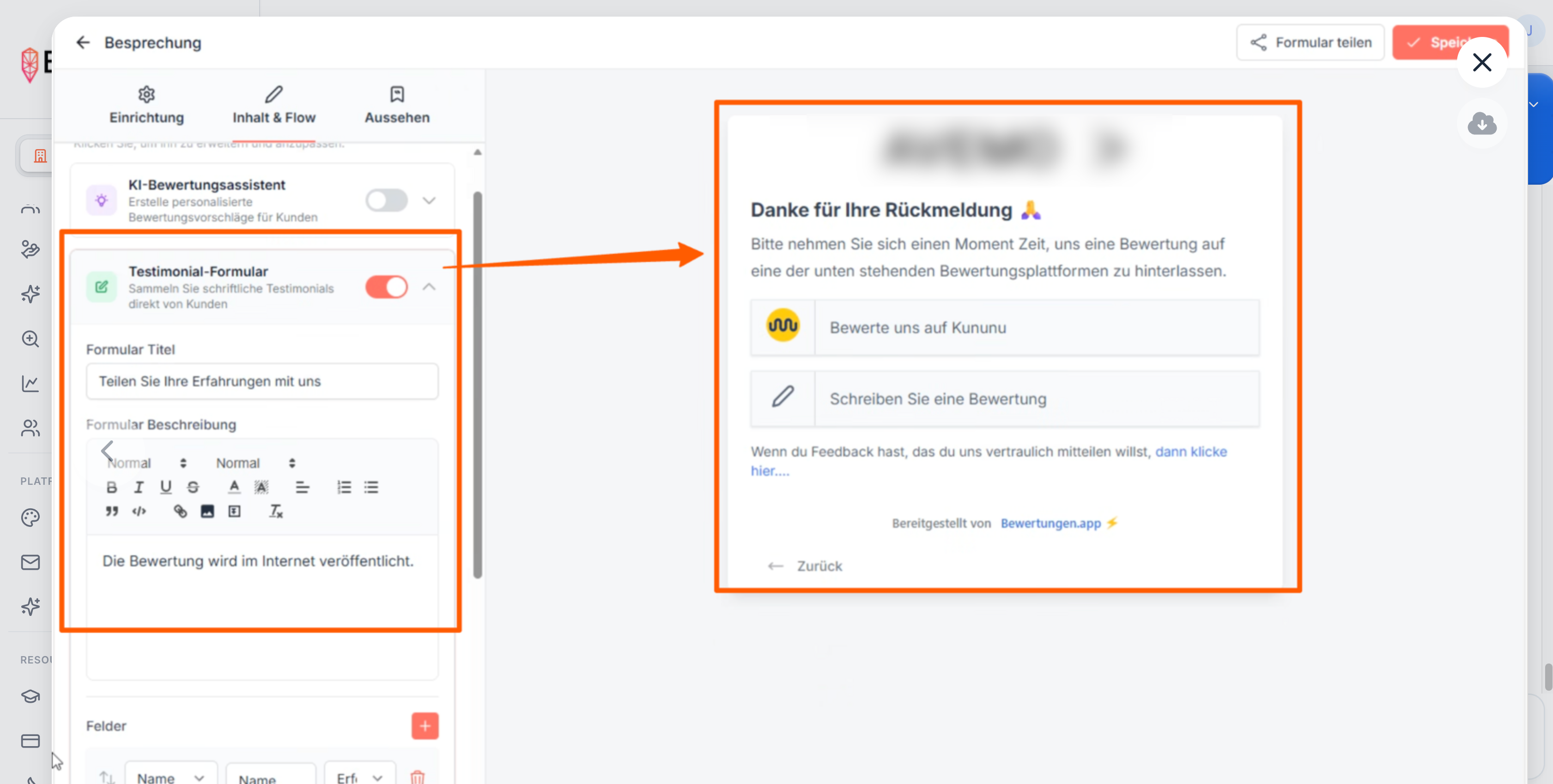Screen dimensions: 1553x784
Task: Click the back arrow beside Besprechung
Action: (83, 42)
